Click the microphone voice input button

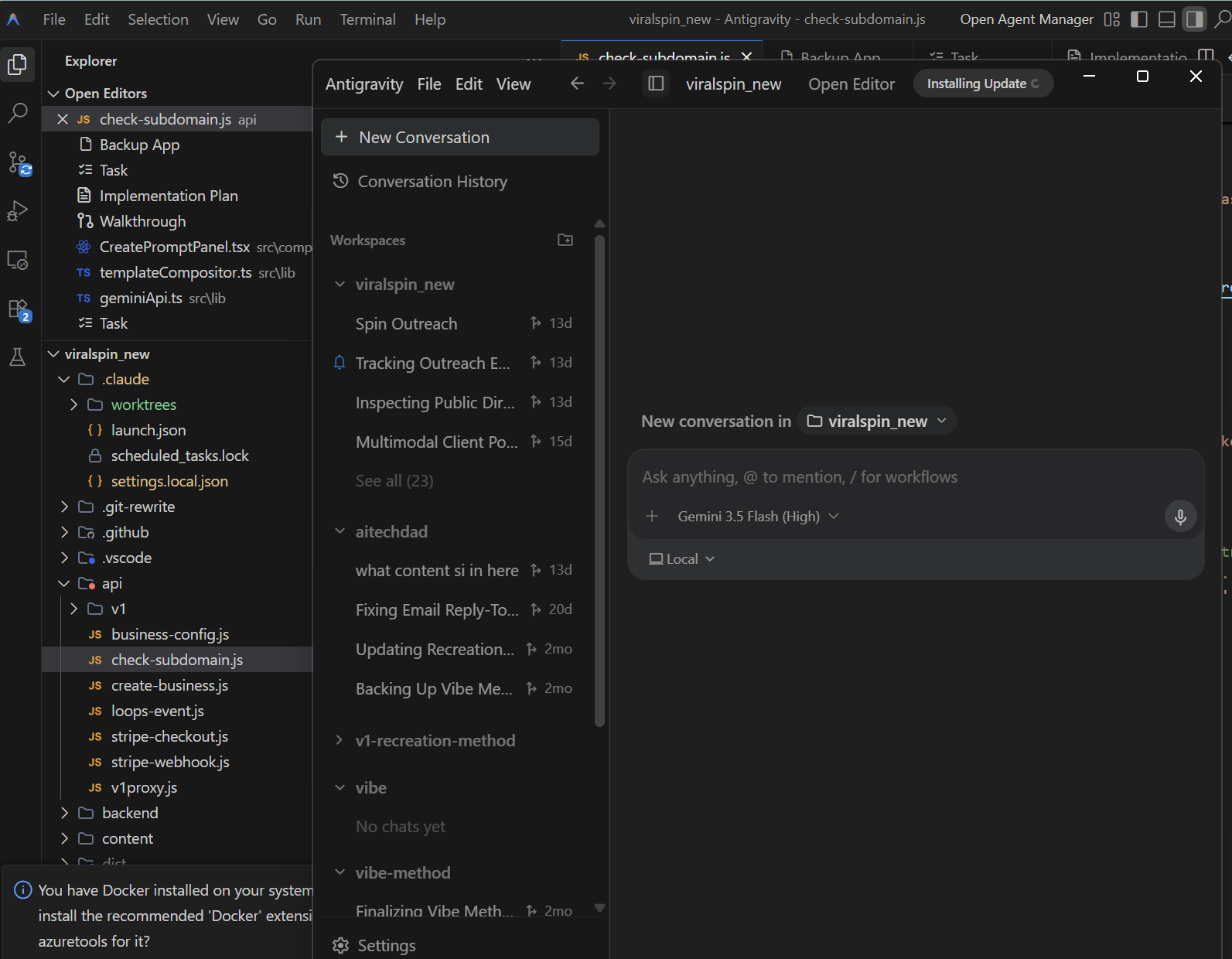coord(1180,517)
